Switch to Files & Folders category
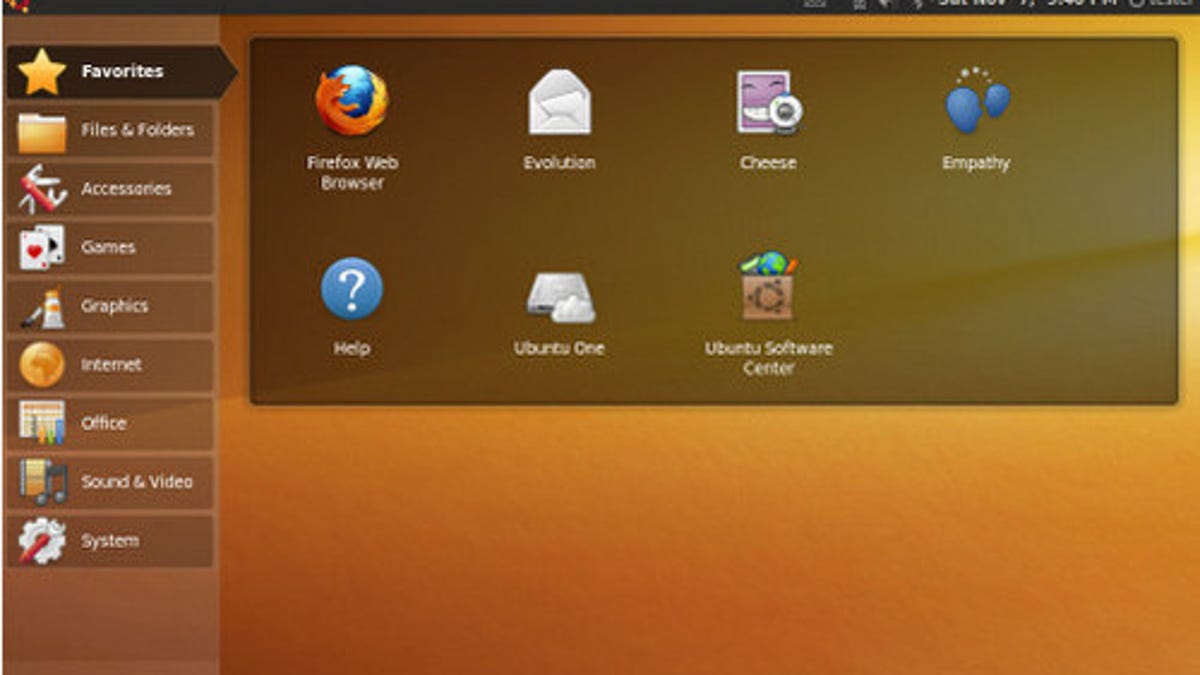The height and width of the screenshot is (675, 1200). point(110,130)
